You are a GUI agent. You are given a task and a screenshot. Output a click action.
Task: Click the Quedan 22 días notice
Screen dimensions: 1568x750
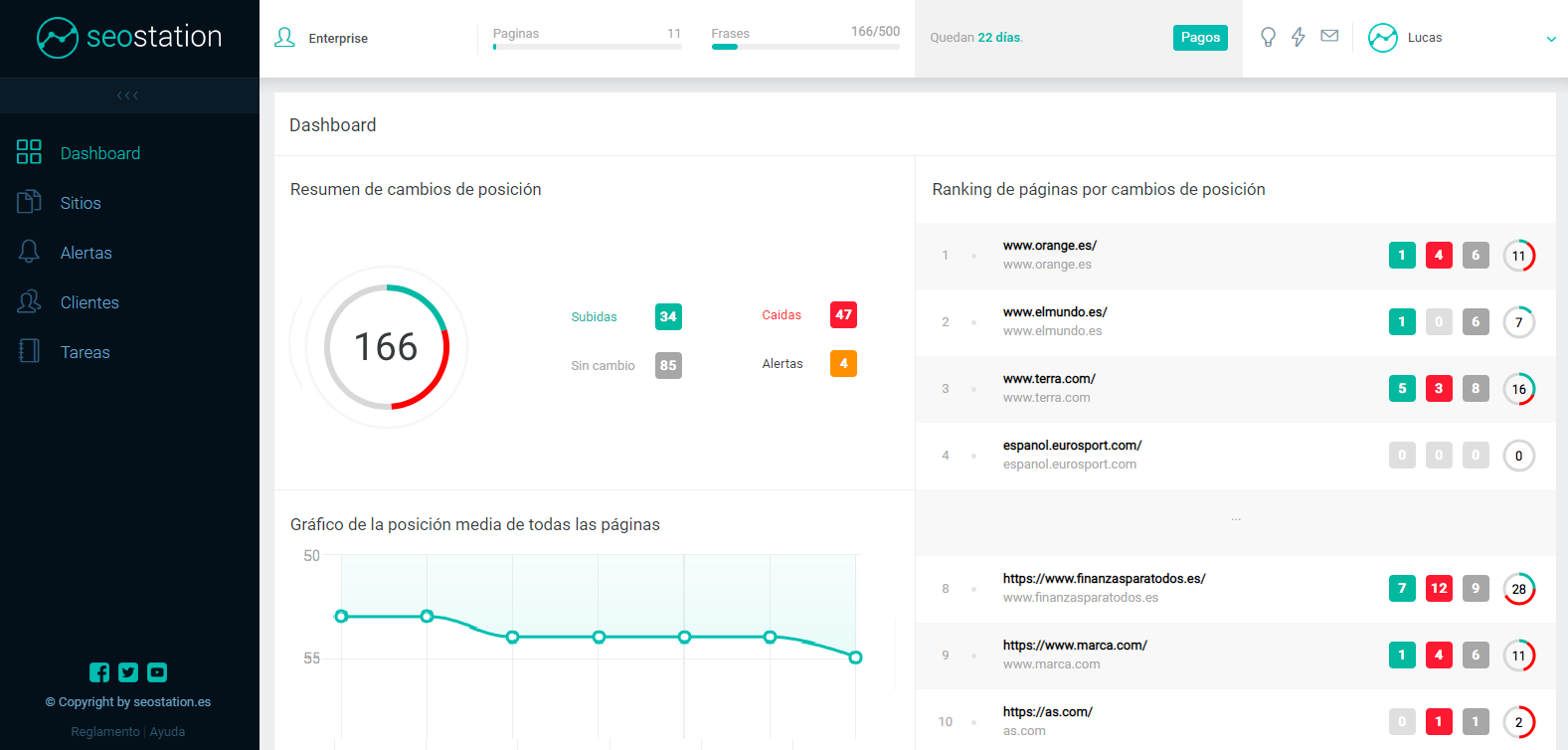tap(976, 38)
